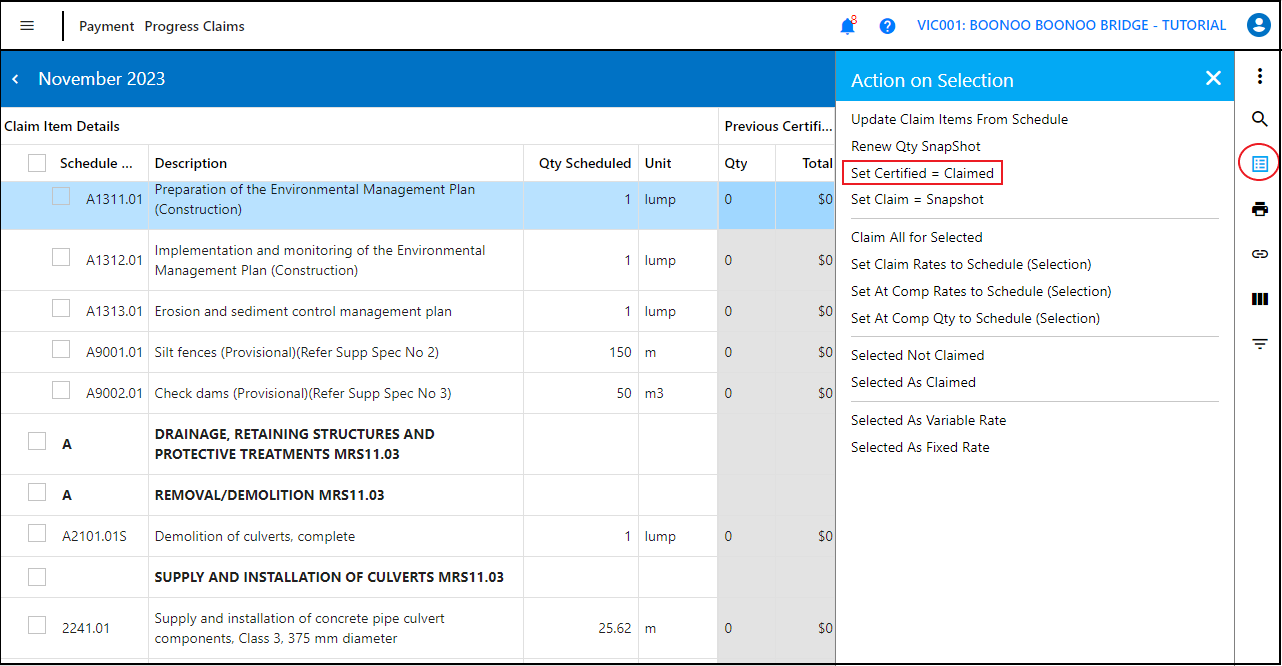Choose Update Claim Items From Schedule
The image size is (1282, 666).
coord(959,119)
